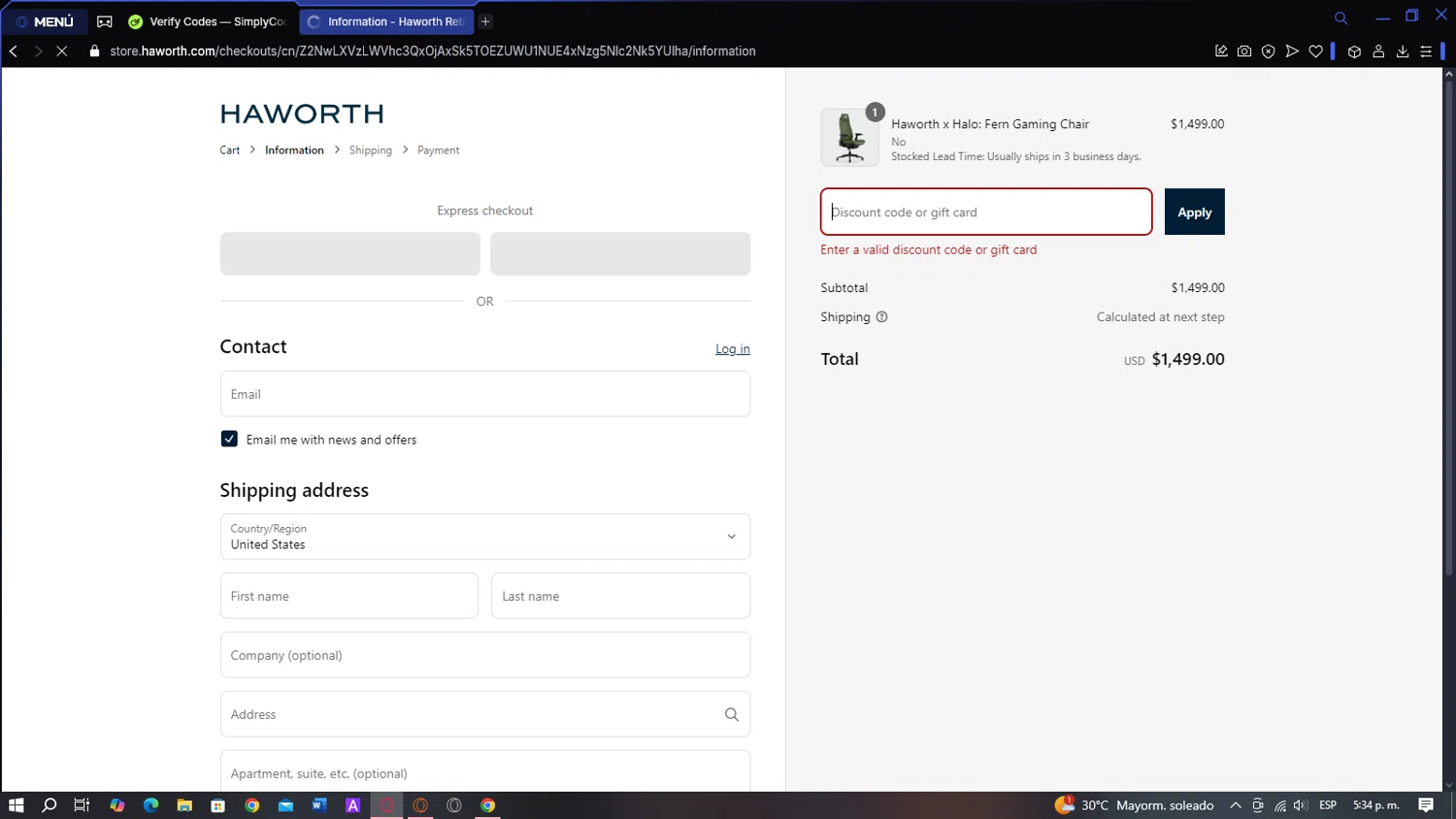
Task: Open the Windows Start menu
Action: [16, 805]
